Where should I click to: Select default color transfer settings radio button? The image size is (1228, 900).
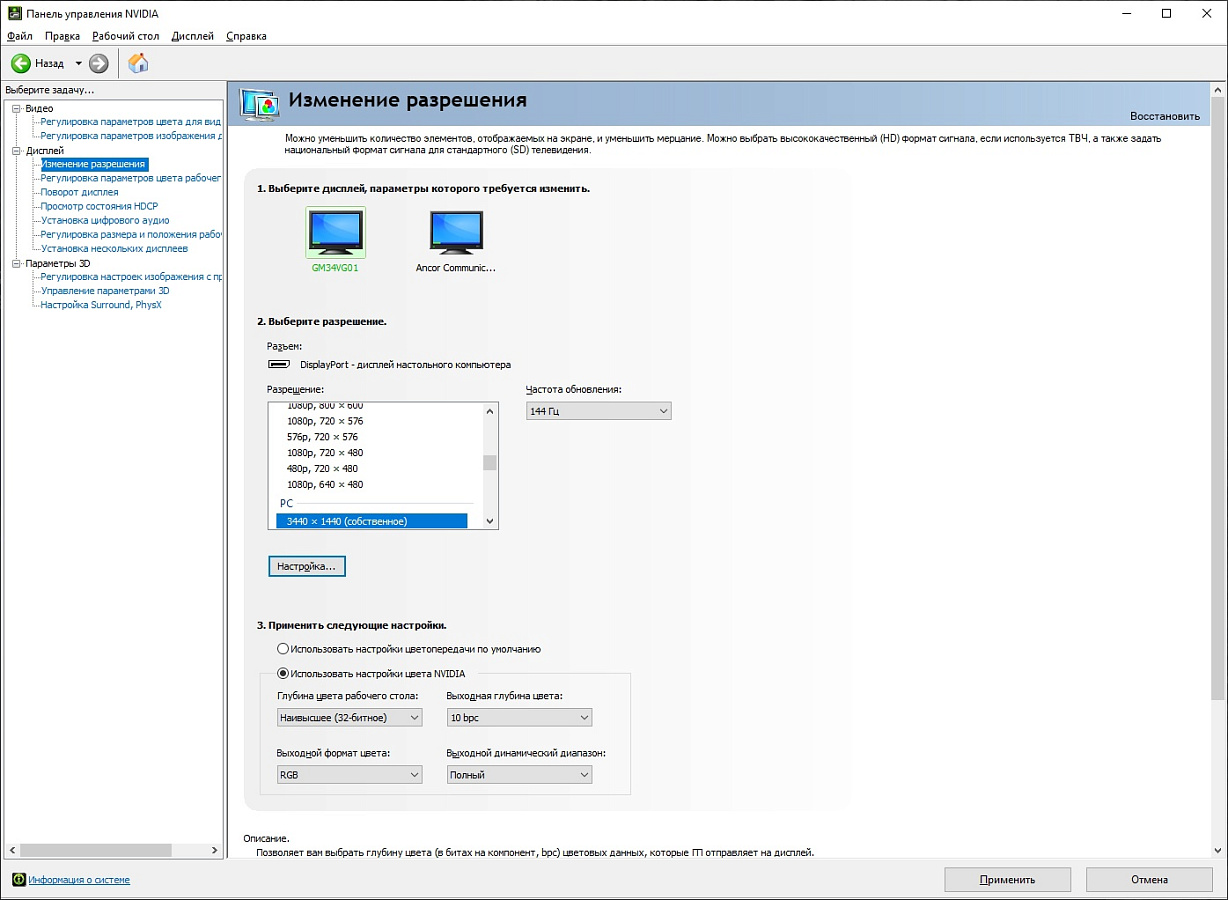(x=283, y=649)
